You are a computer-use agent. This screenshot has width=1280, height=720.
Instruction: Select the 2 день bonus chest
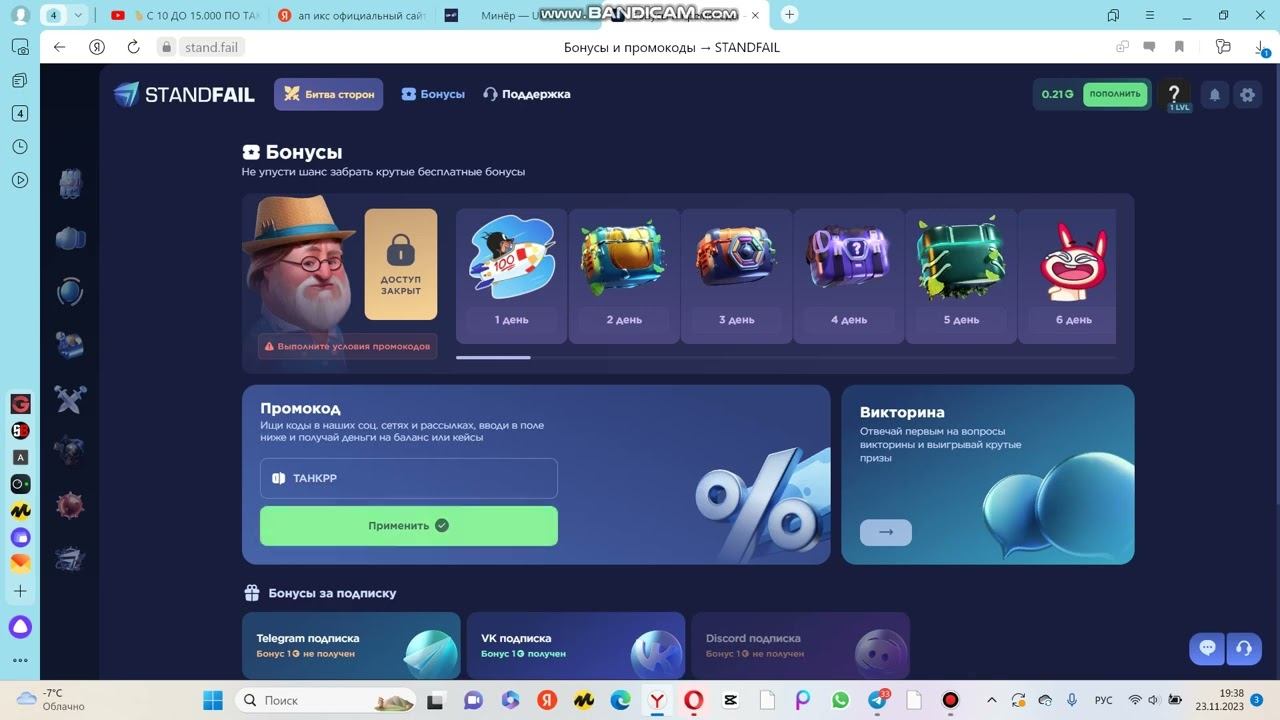[x=623, y=275]
